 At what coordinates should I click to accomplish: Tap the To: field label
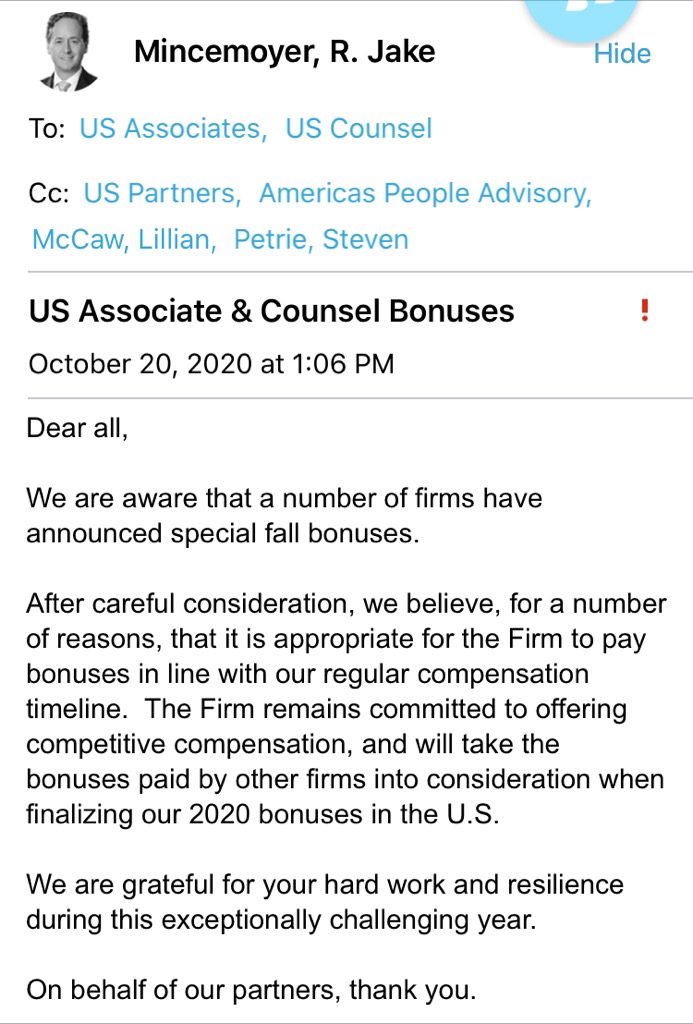tap(47, 129)
